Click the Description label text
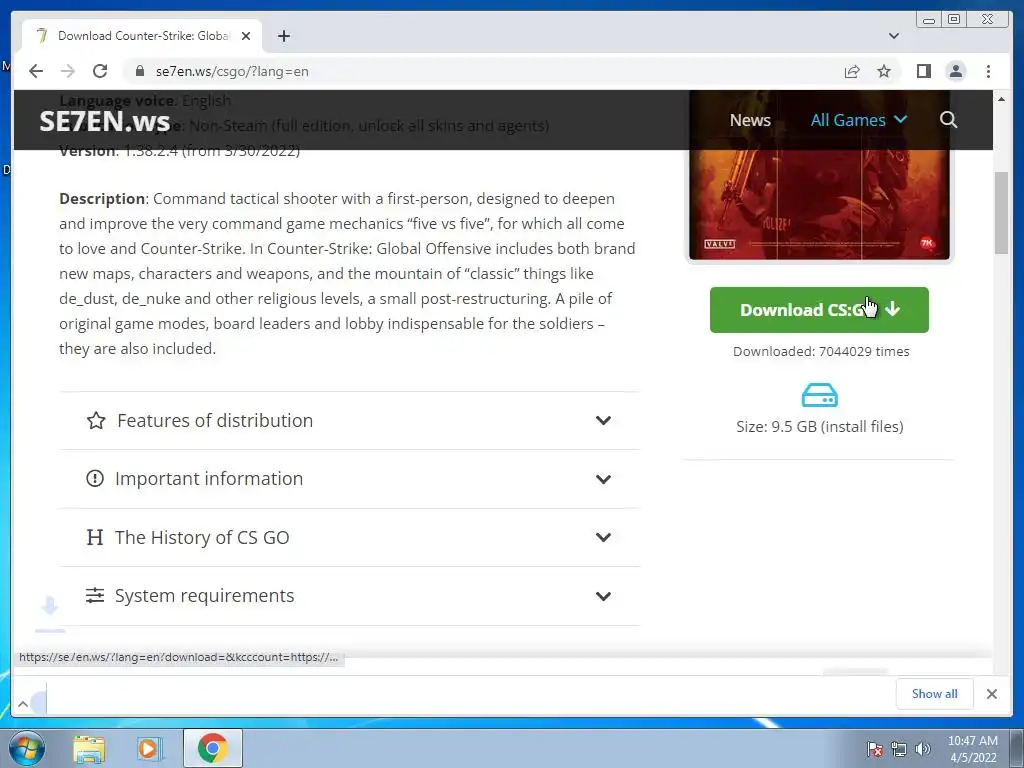The width and height of the screenshot is (1024, 768). (x=103, y=199)
